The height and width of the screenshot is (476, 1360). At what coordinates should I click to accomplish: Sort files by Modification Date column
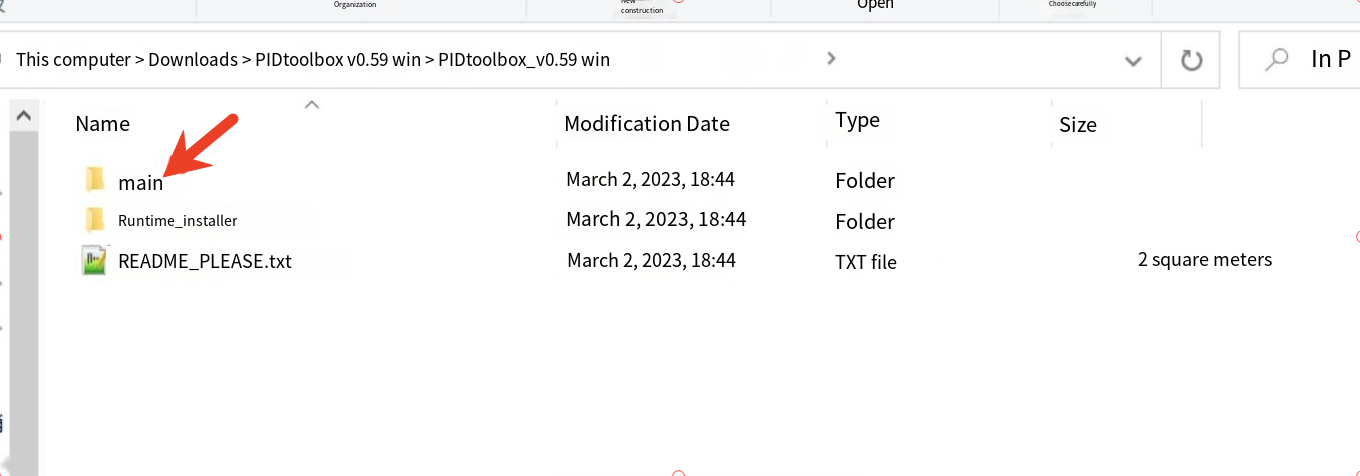[647, 124]
